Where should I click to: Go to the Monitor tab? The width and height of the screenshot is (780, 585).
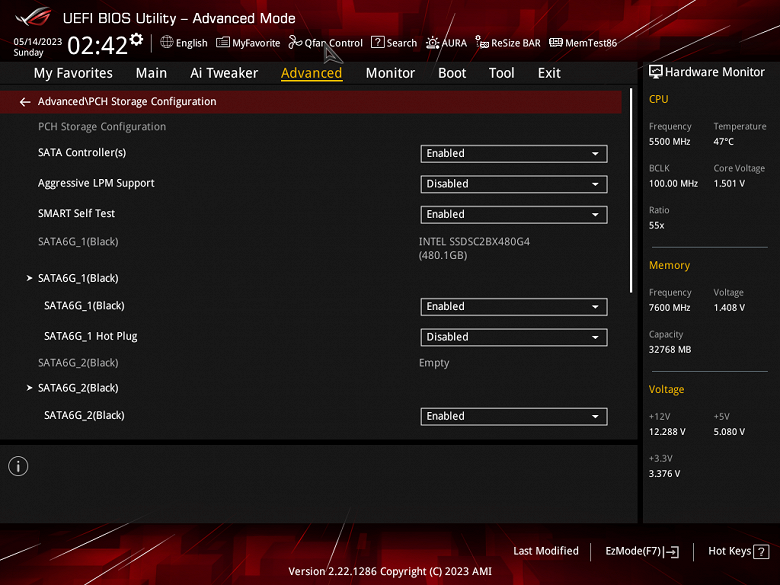click(390, 73)
